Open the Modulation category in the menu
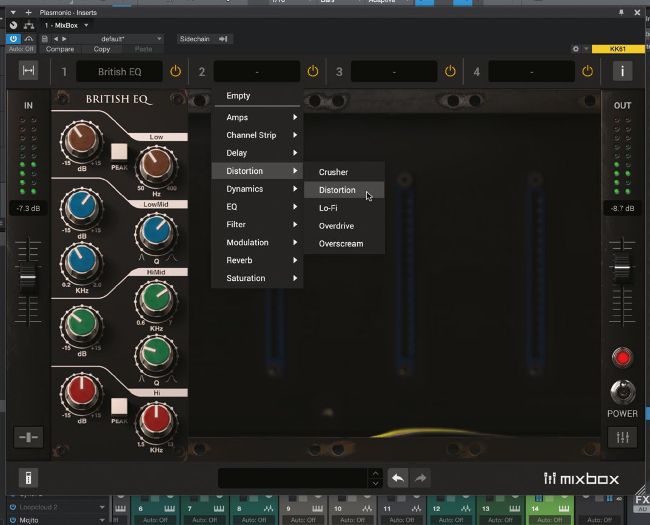 click(x=257, y=242)
